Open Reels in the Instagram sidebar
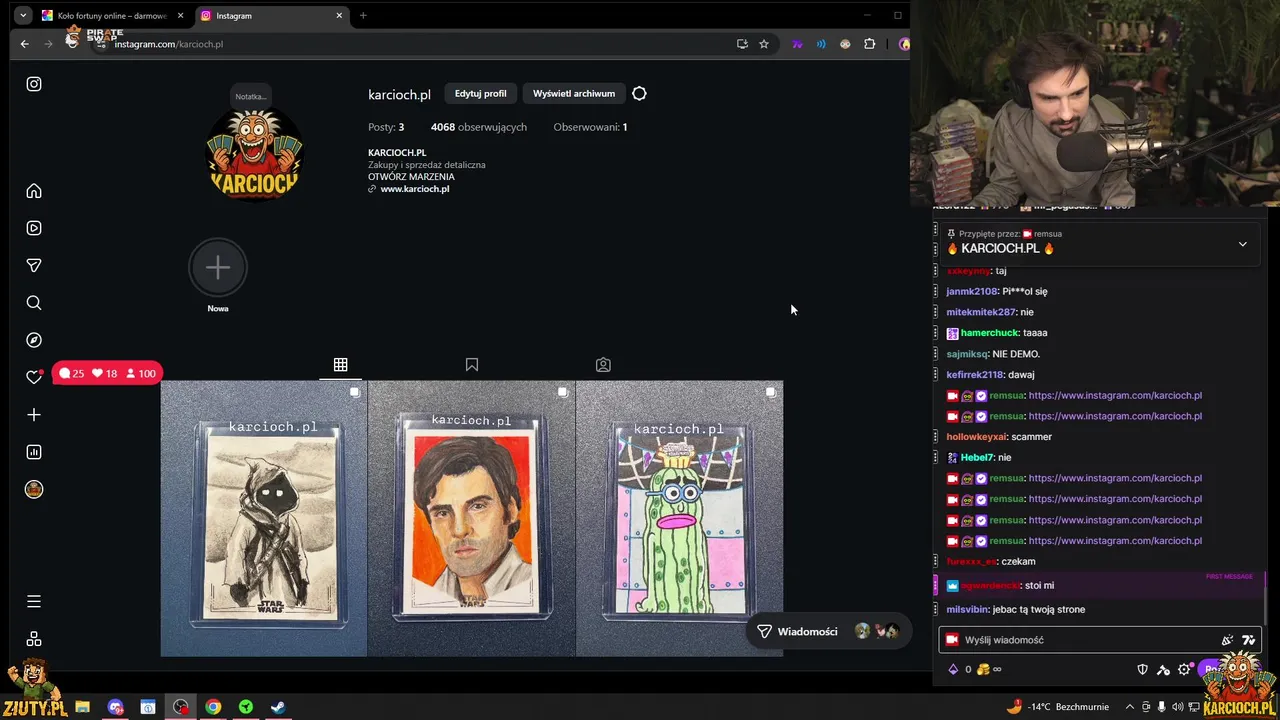The image size is (1280, 720). tap(34, 228)
